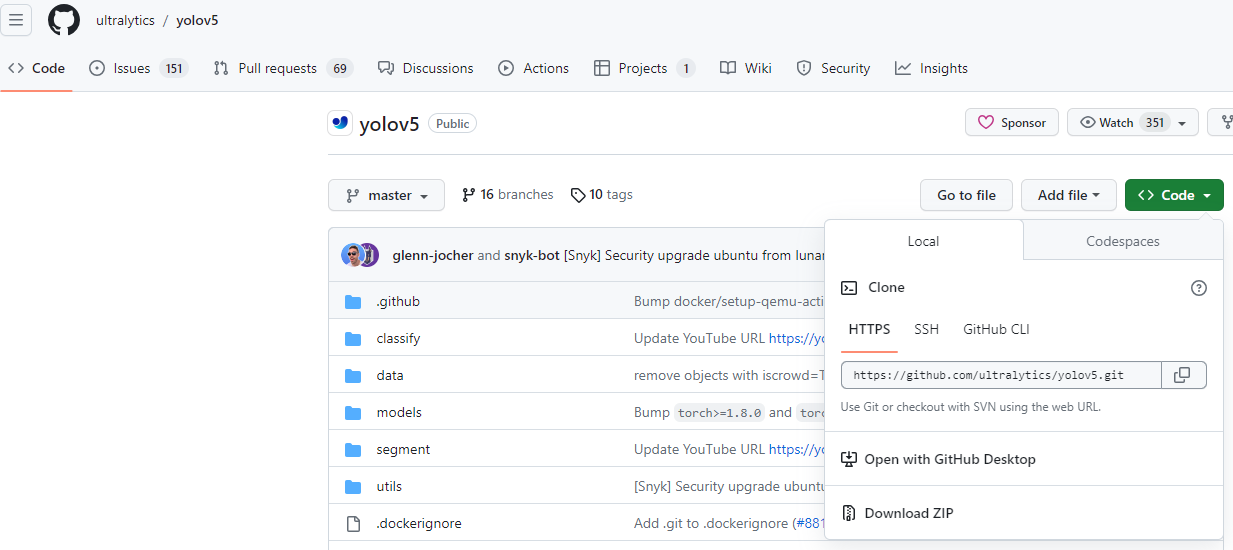Select the GitHub CLI clone tab

click(x=996, y=329)
